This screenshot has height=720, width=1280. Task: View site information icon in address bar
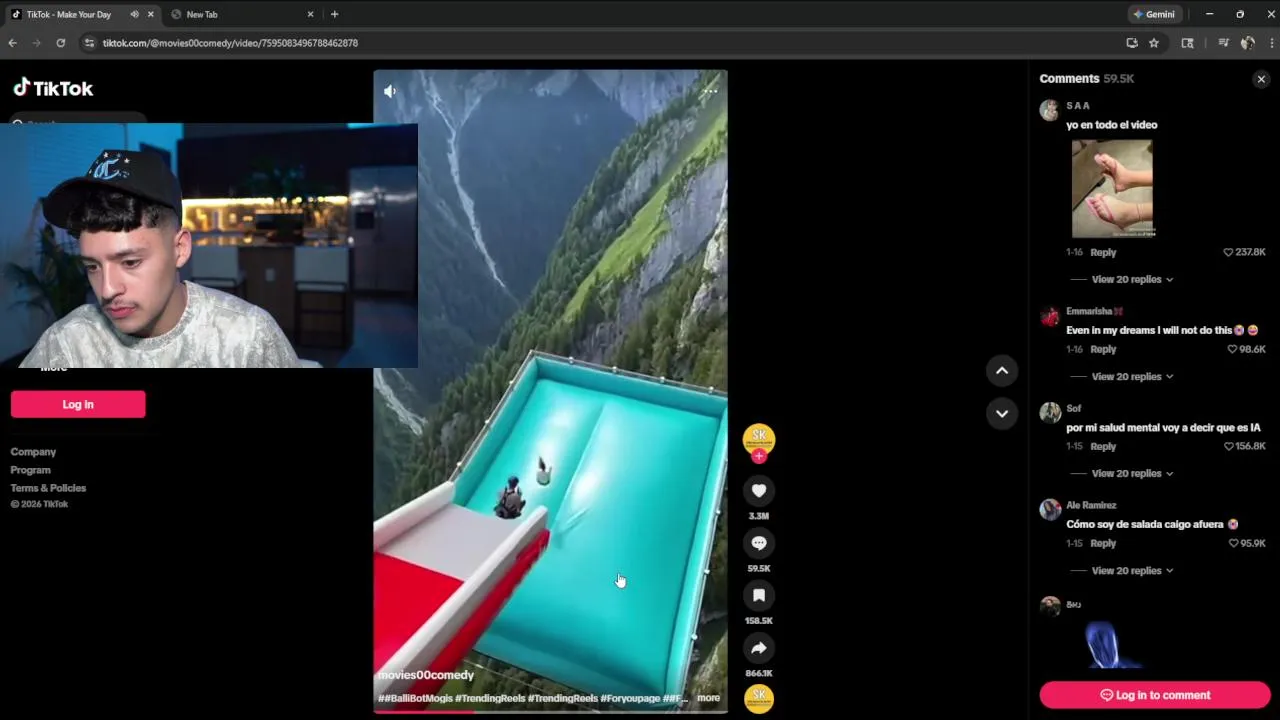coord(89,43)
